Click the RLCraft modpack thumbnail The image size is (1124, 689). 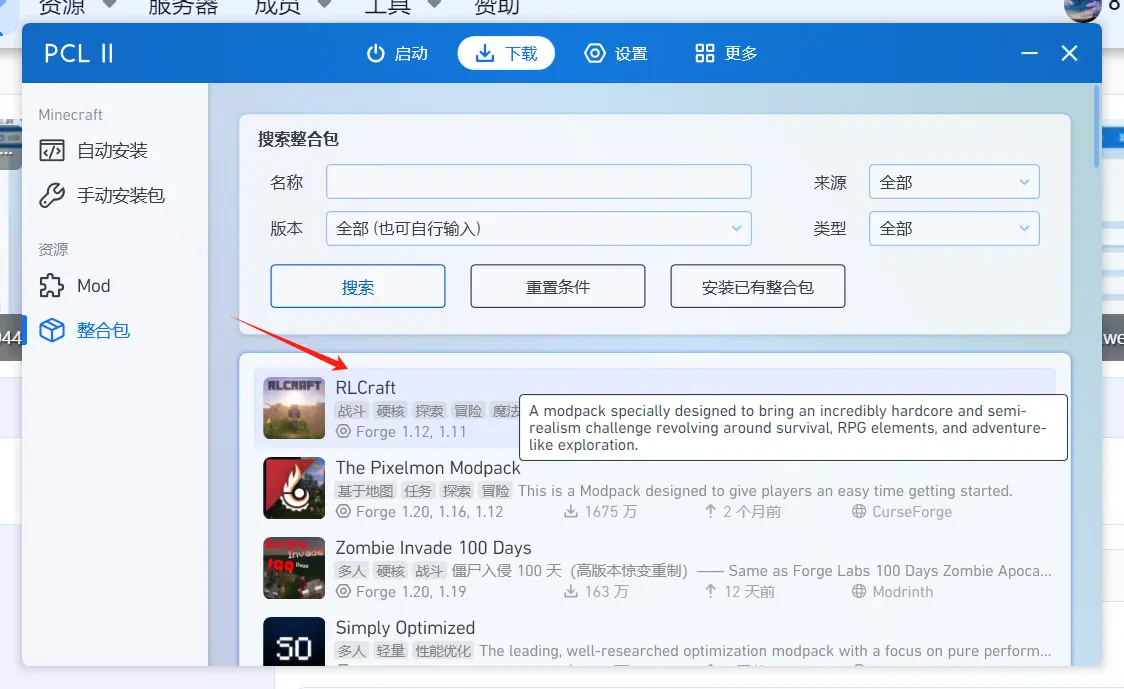click(x=294, y=407)
